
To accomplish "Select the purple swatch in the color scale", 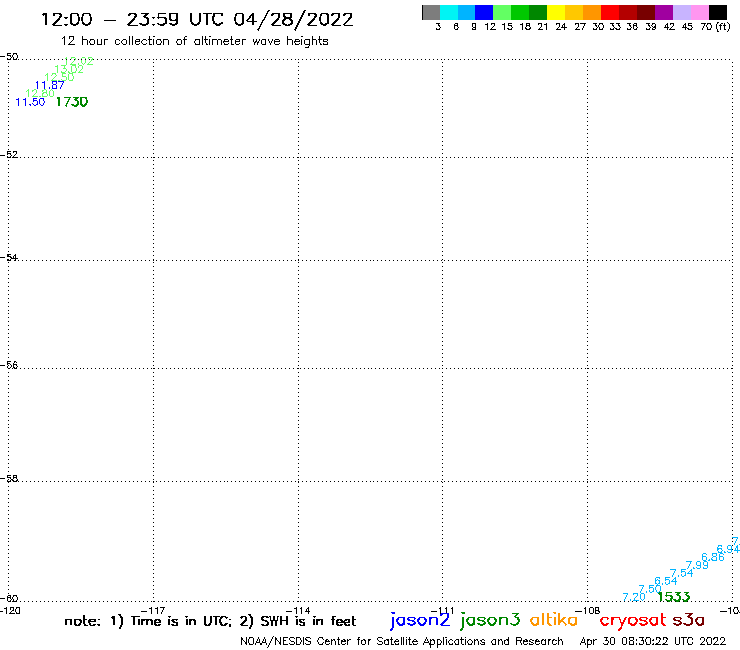I will click(x=664, y=12).
